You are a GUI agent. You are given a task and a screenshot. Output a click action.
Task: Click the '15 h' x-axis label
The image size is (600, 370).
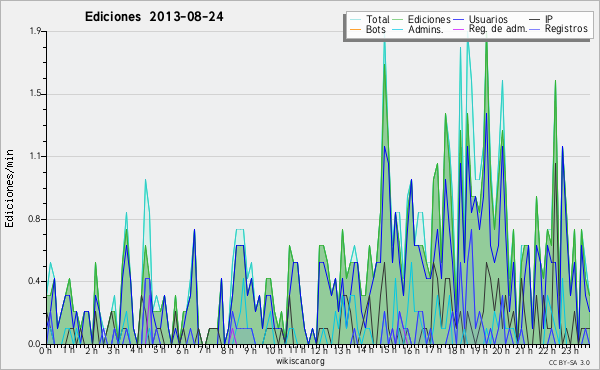point(388,350)
